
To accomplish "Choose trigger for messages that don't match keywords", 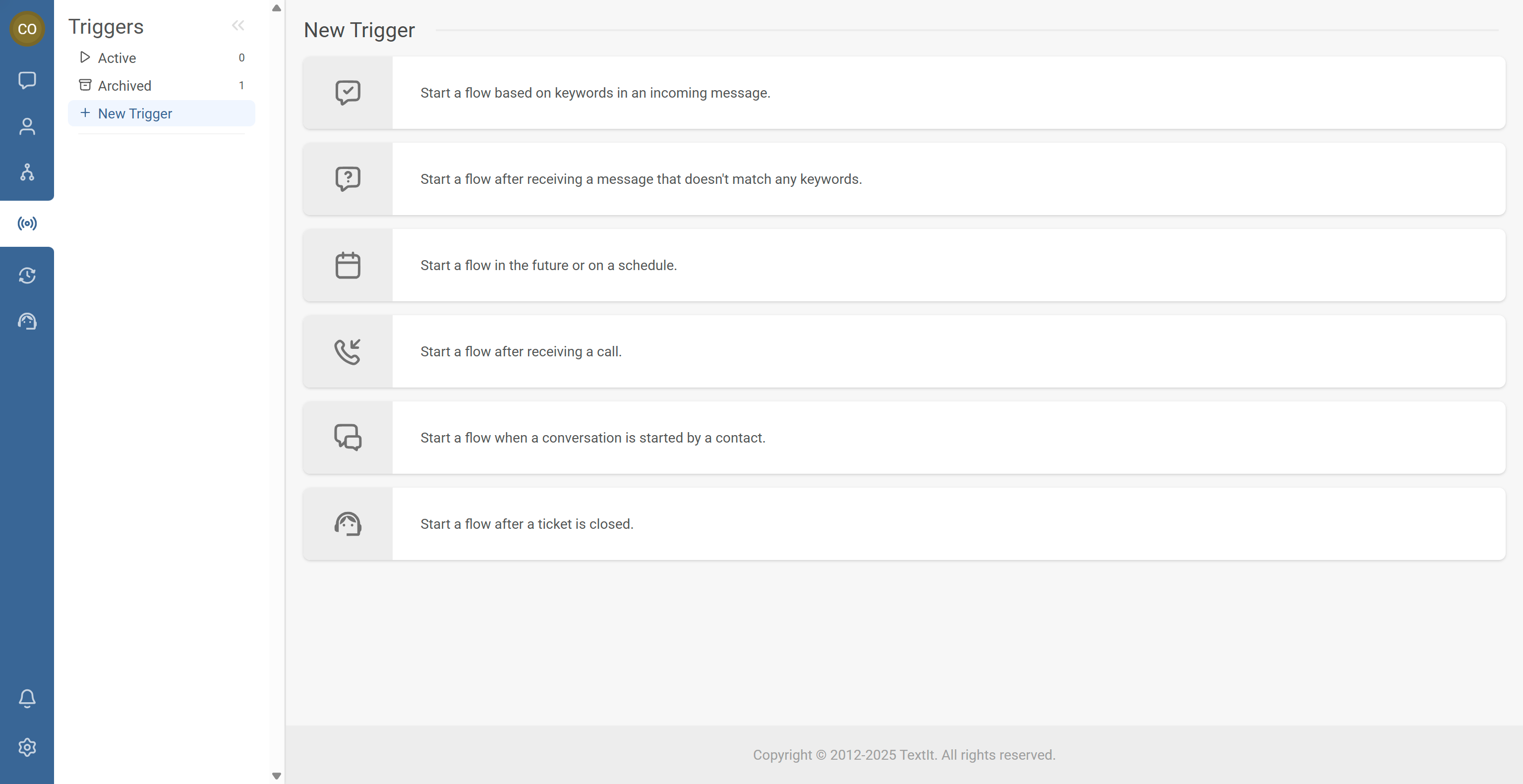I will pos(641,179).
